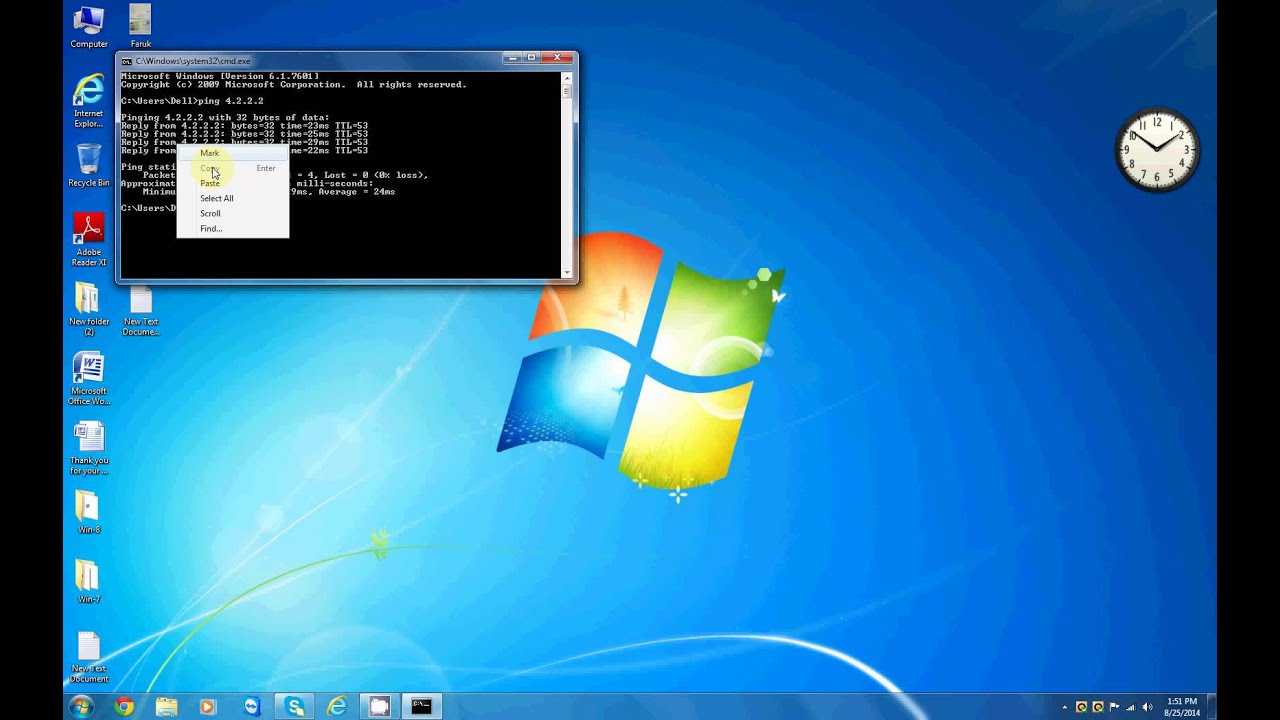
Task: Click the cmd.exe window title bar text
Action: click(x=193, y=61)
